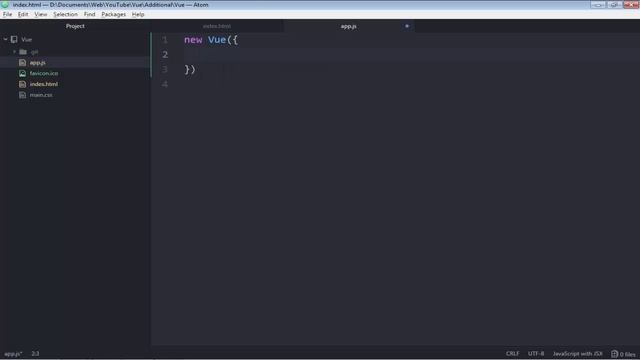Click line number 4 in gutter
The image size is (640, 360).
pos(165,84)
